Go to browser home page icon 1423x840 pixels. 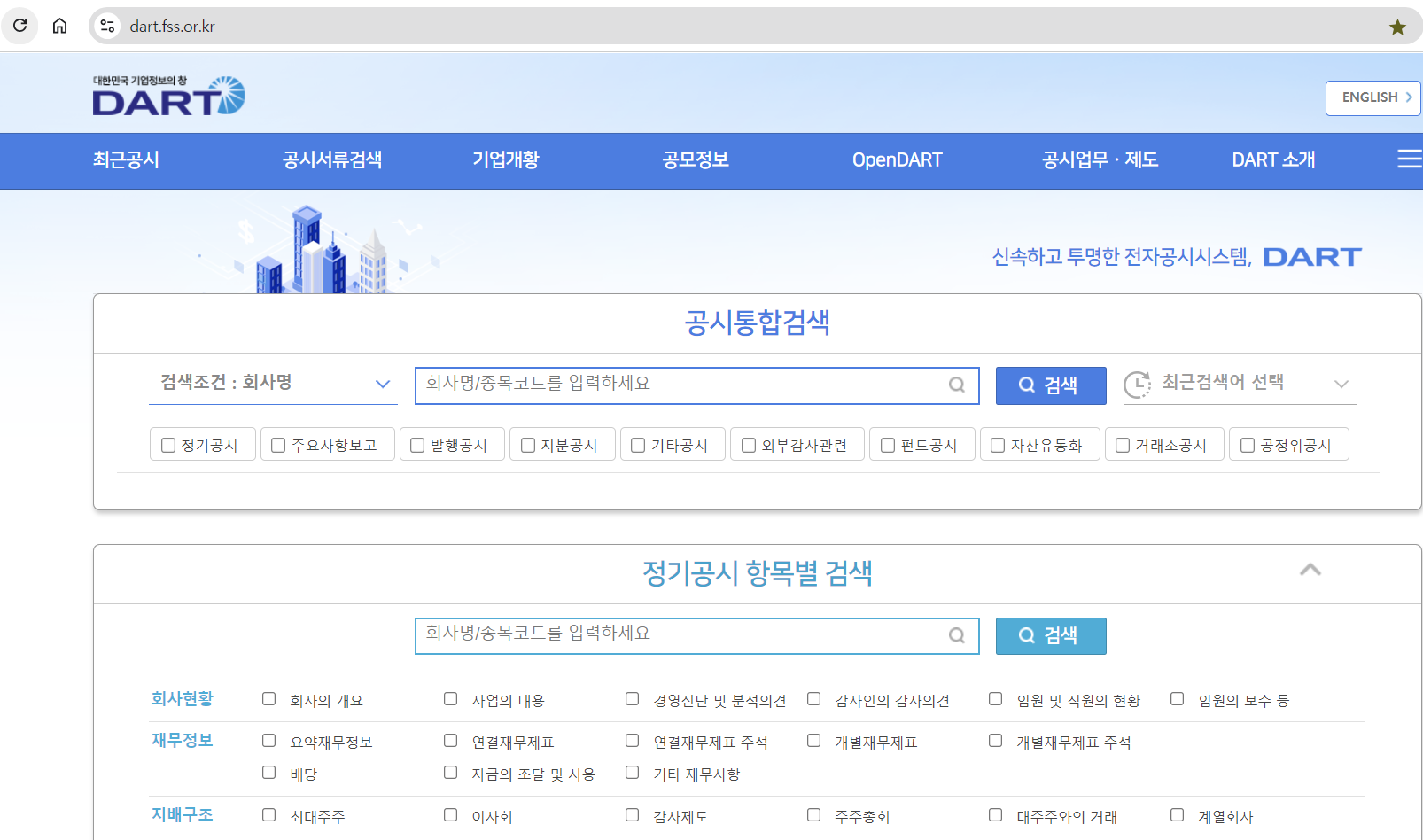pos(59,26)
